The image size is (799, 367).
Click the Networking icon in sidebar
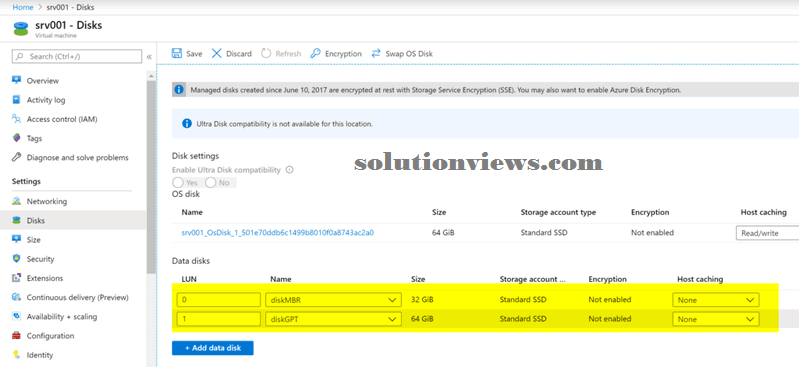[x=17, y=201]
